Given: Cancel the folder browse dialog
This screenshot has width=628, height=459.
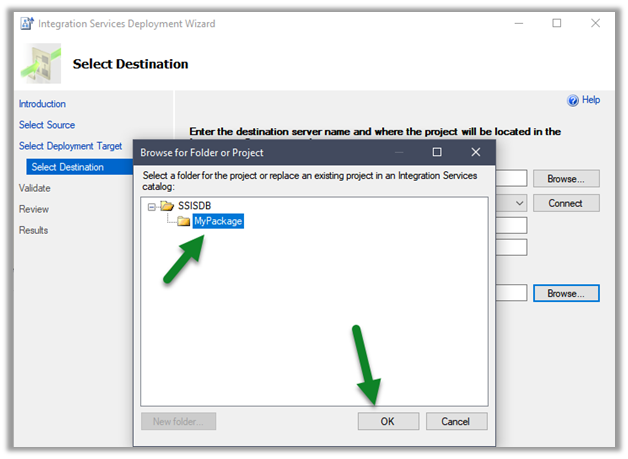Looking at the screenshot, I should (456, 421).
